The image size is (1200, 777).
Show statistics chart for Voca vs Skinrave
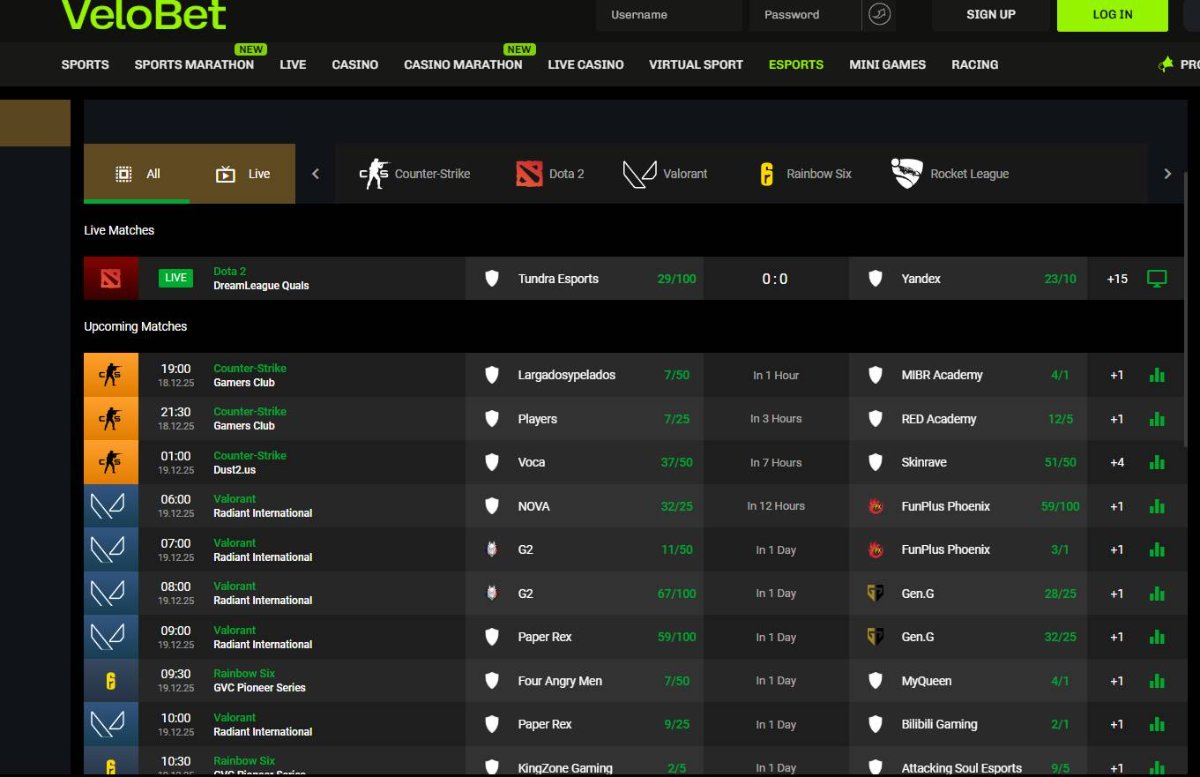[x=1157, y=462]
